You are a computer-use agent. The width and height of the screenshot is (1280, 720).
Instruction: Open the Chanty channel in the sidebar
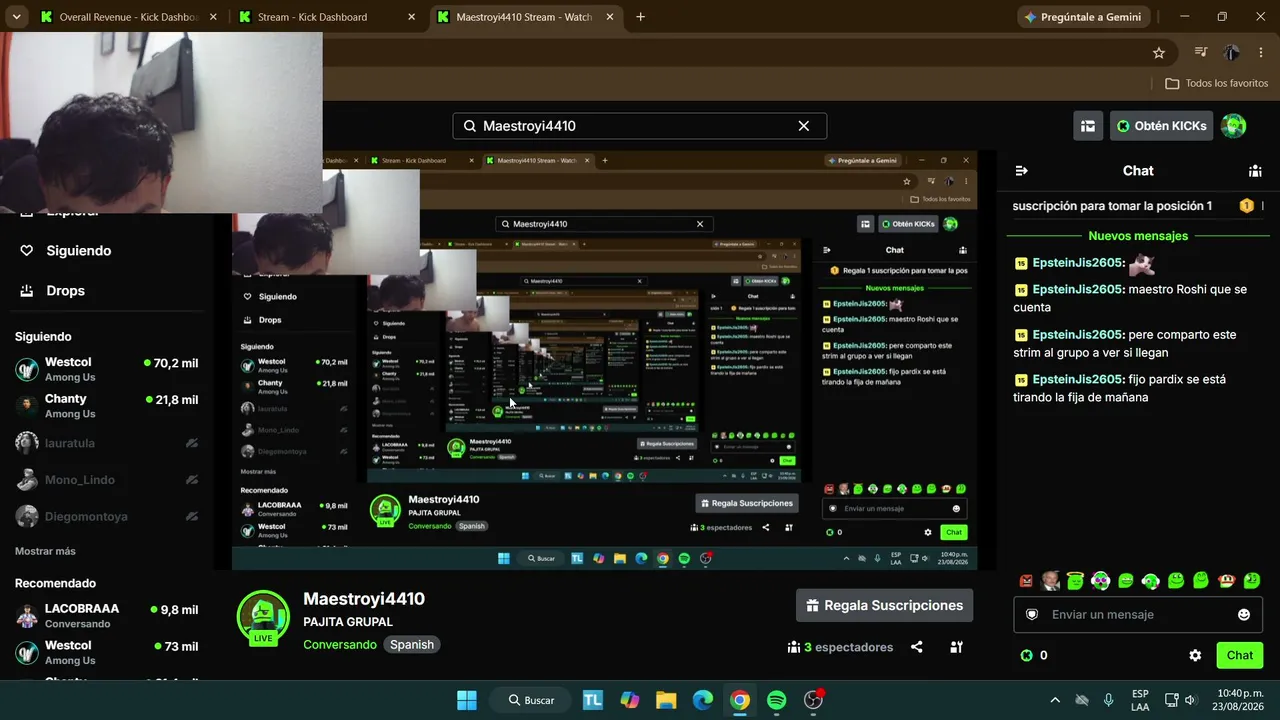click(x=106, y=406)
